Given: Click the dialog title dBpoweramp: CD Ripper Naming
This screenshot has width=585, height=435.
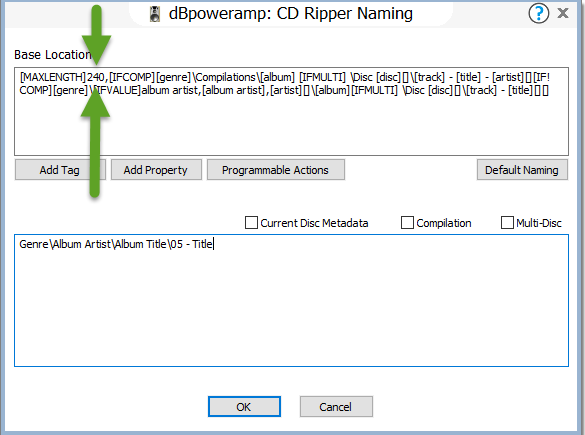Looking at the screenshot, I should tap(291, 13).
